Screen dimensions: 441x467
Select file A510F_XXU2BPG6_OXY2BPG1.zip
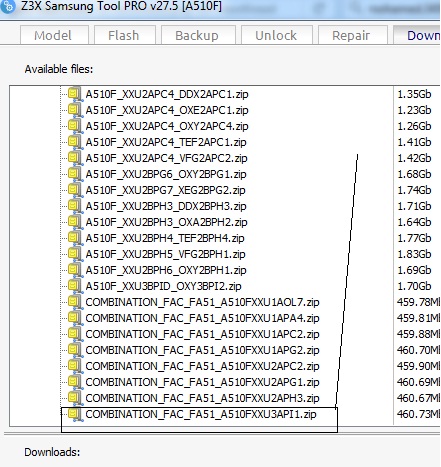click(x=166, y=174)
